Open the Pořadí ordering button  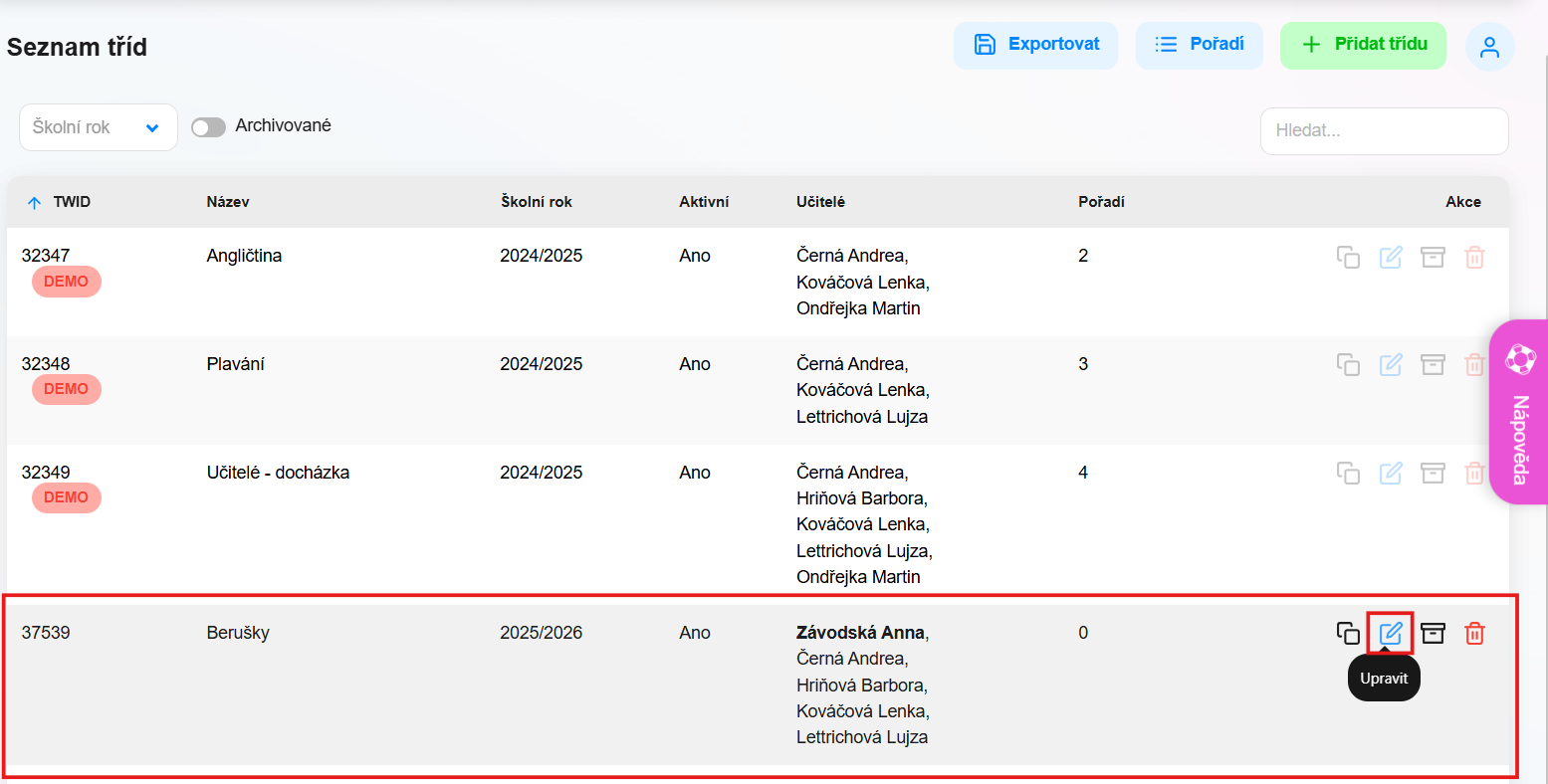1199,45
